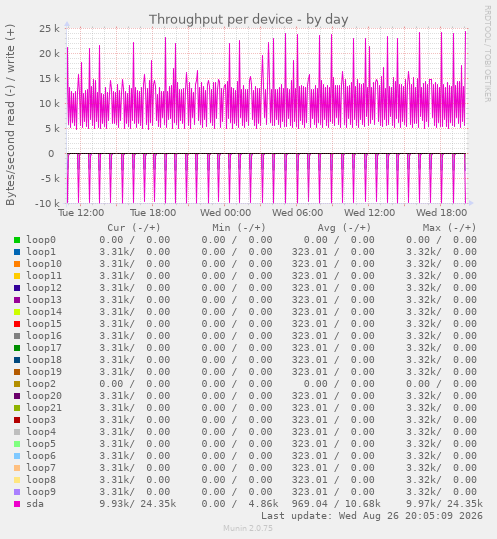Select the legend label loop5
The image size is (497, 539).
pos(41,444)
